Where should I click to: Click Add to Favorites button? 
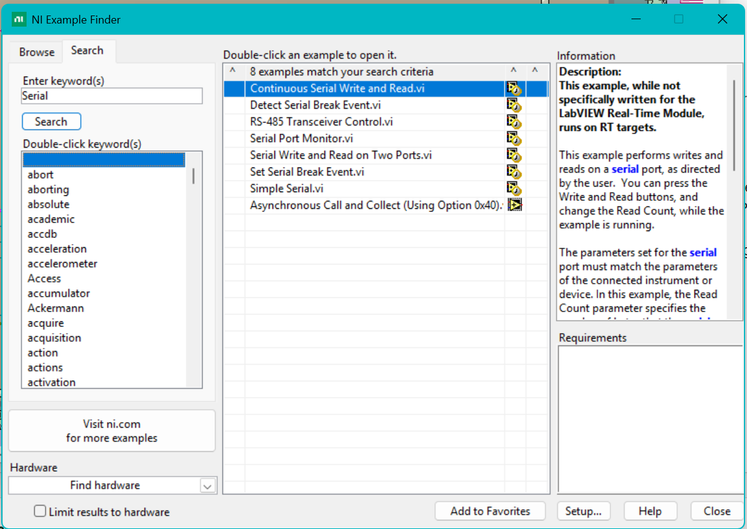490,511
